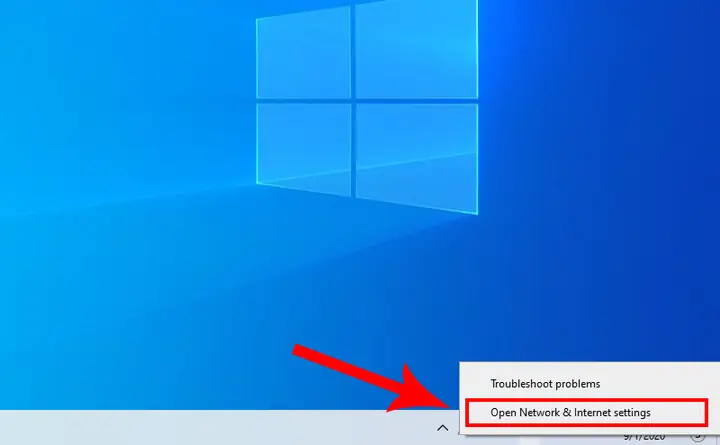Open the taskbar date display
720x445 pixels.
644,437
